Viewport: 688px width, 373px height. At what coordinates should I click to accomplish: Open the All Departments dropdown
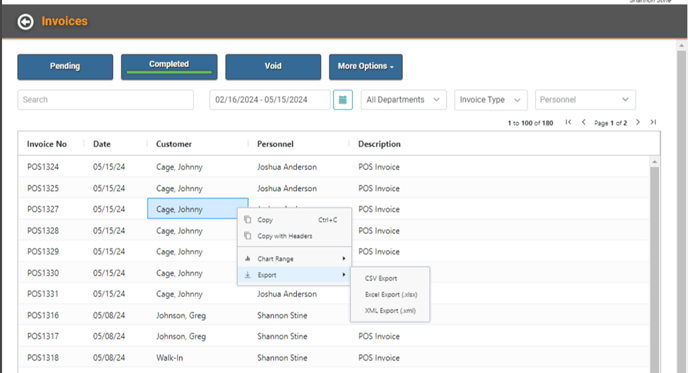(404, 100)
